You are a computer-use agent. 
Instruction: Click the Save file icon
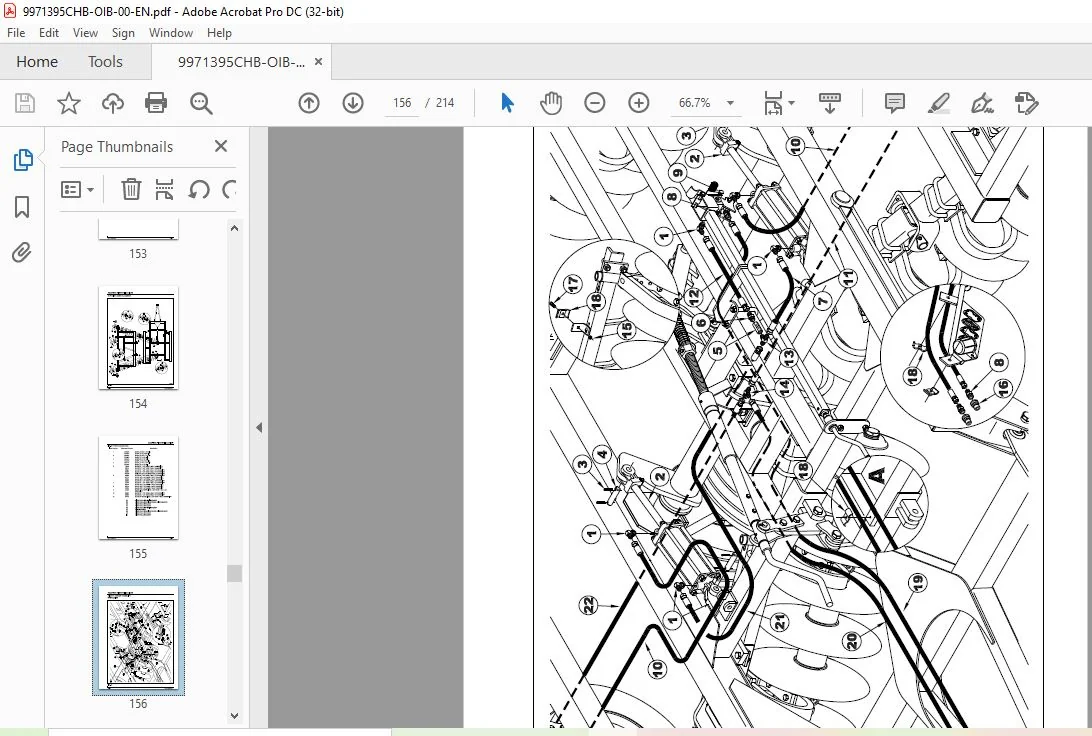(25, 103)
